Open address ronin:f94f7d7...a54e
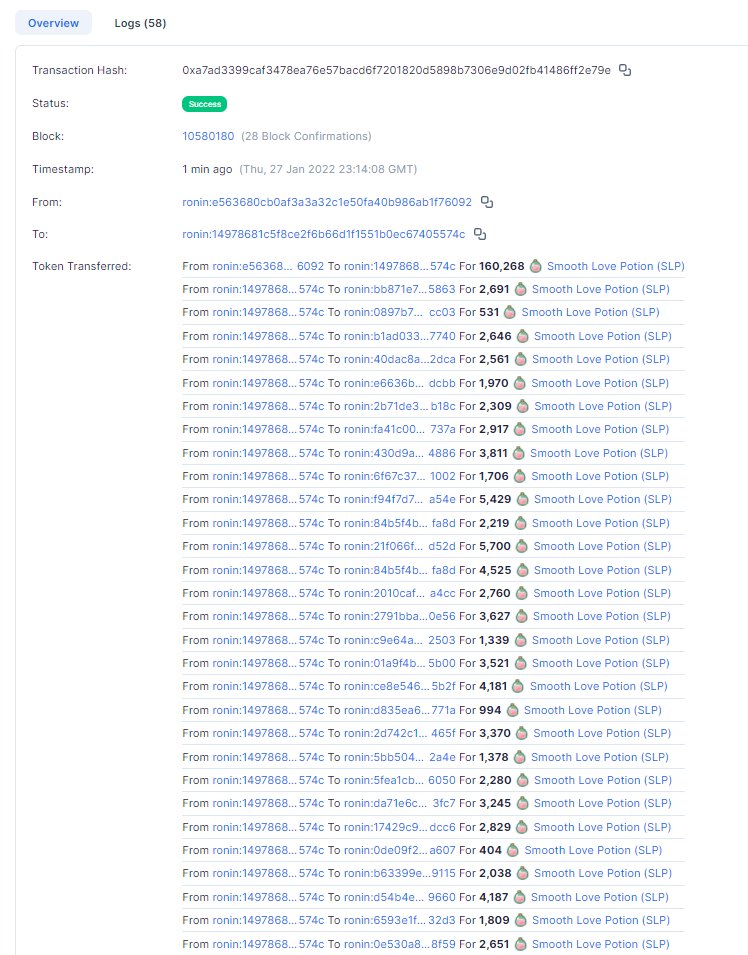 pyautogui.click(x=400, y=499)
